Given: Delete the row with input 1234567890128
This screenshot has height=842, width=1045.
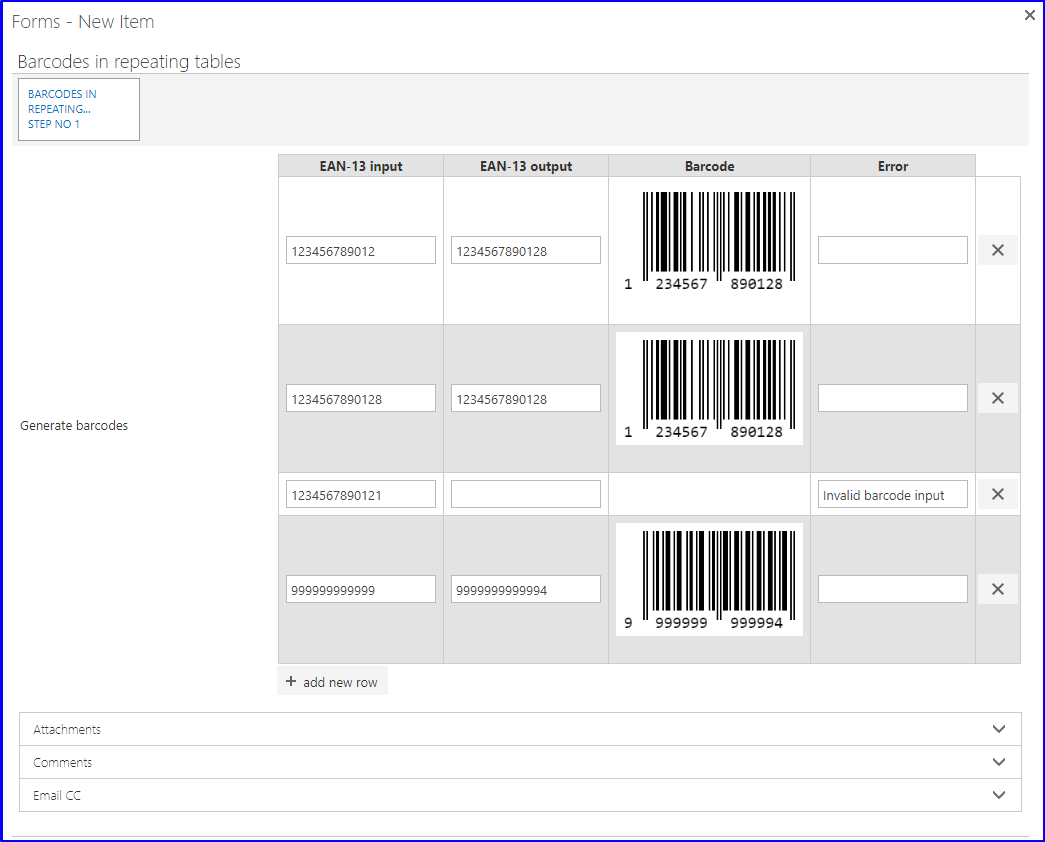Looking at the screenshot, I should 998,398.
